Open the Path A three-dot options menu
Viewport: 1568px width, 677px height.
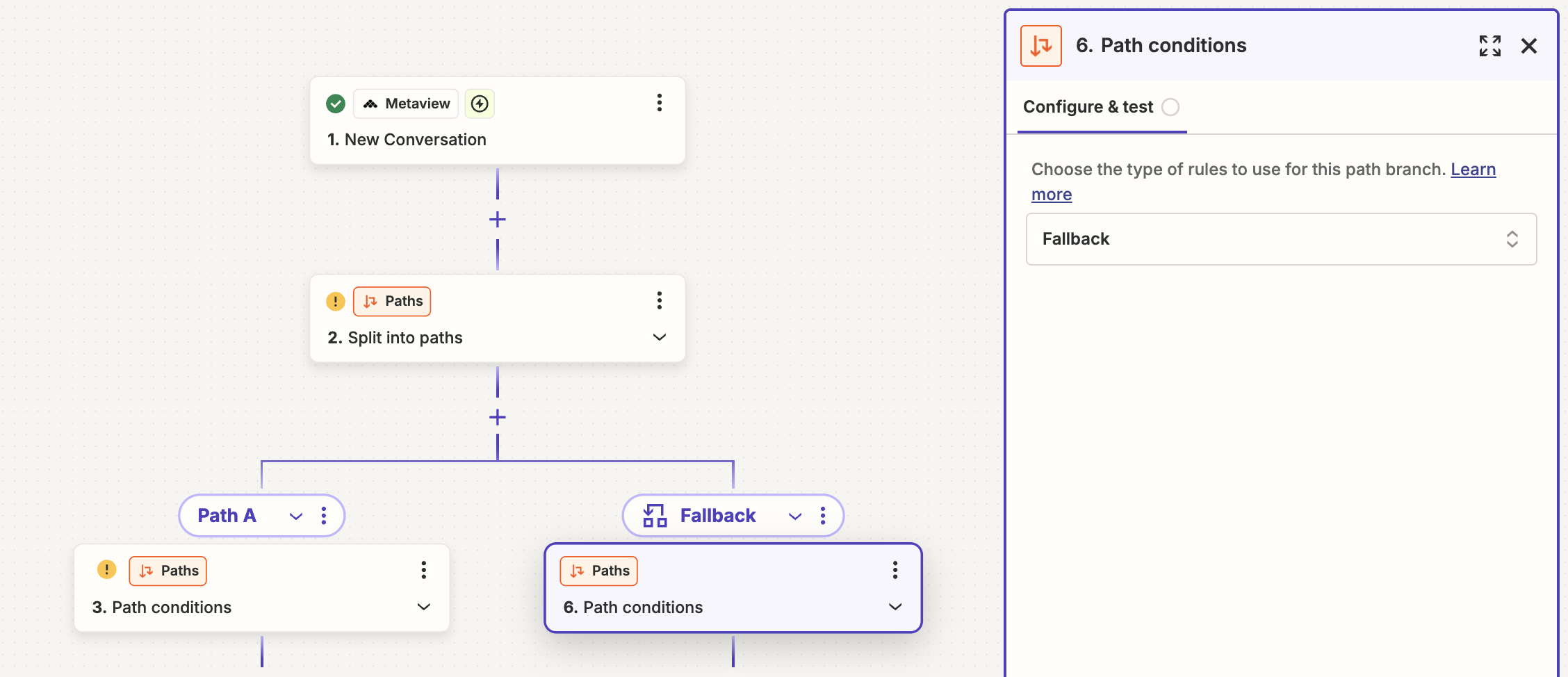point(324,515)
